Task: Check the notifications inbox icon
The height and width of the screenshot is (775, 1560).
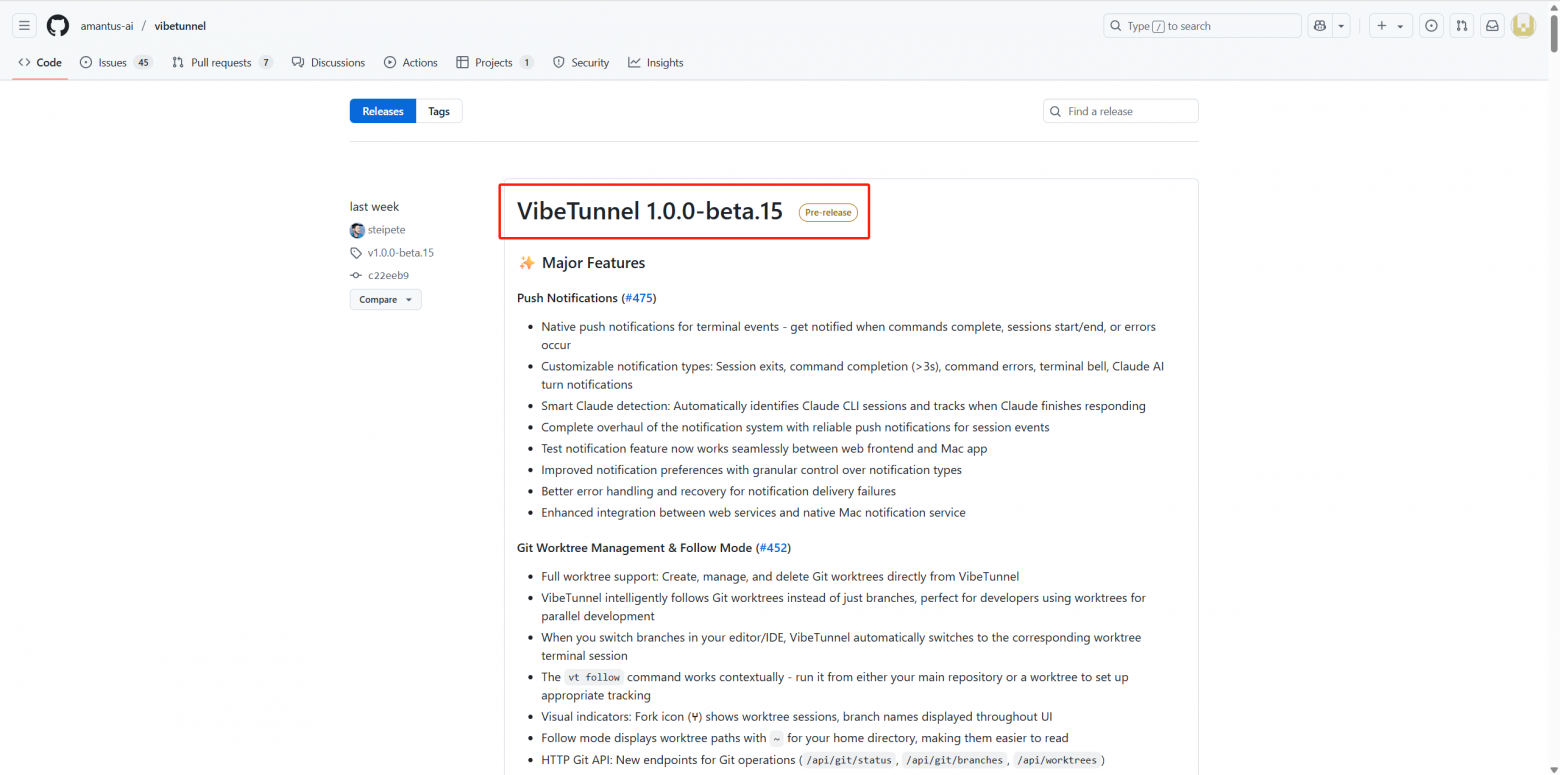Action: [x=1492, y=25]
